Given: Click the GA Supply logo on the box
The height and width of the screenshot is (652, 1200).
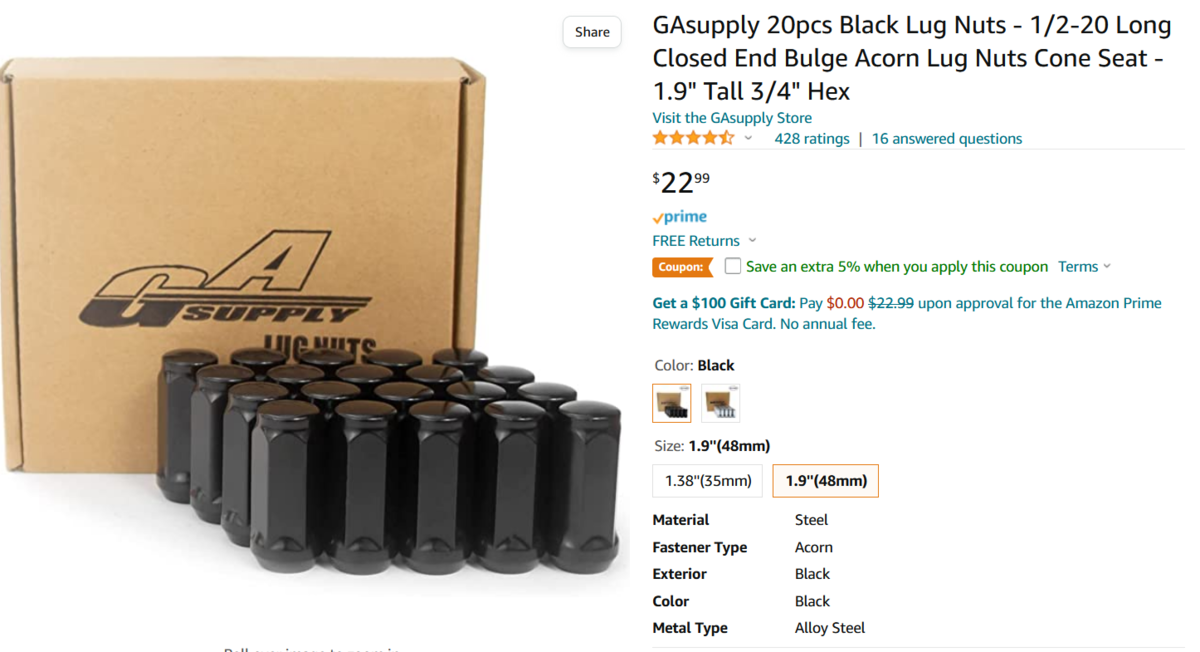Looking at the screenshot, I should [220, 285].
